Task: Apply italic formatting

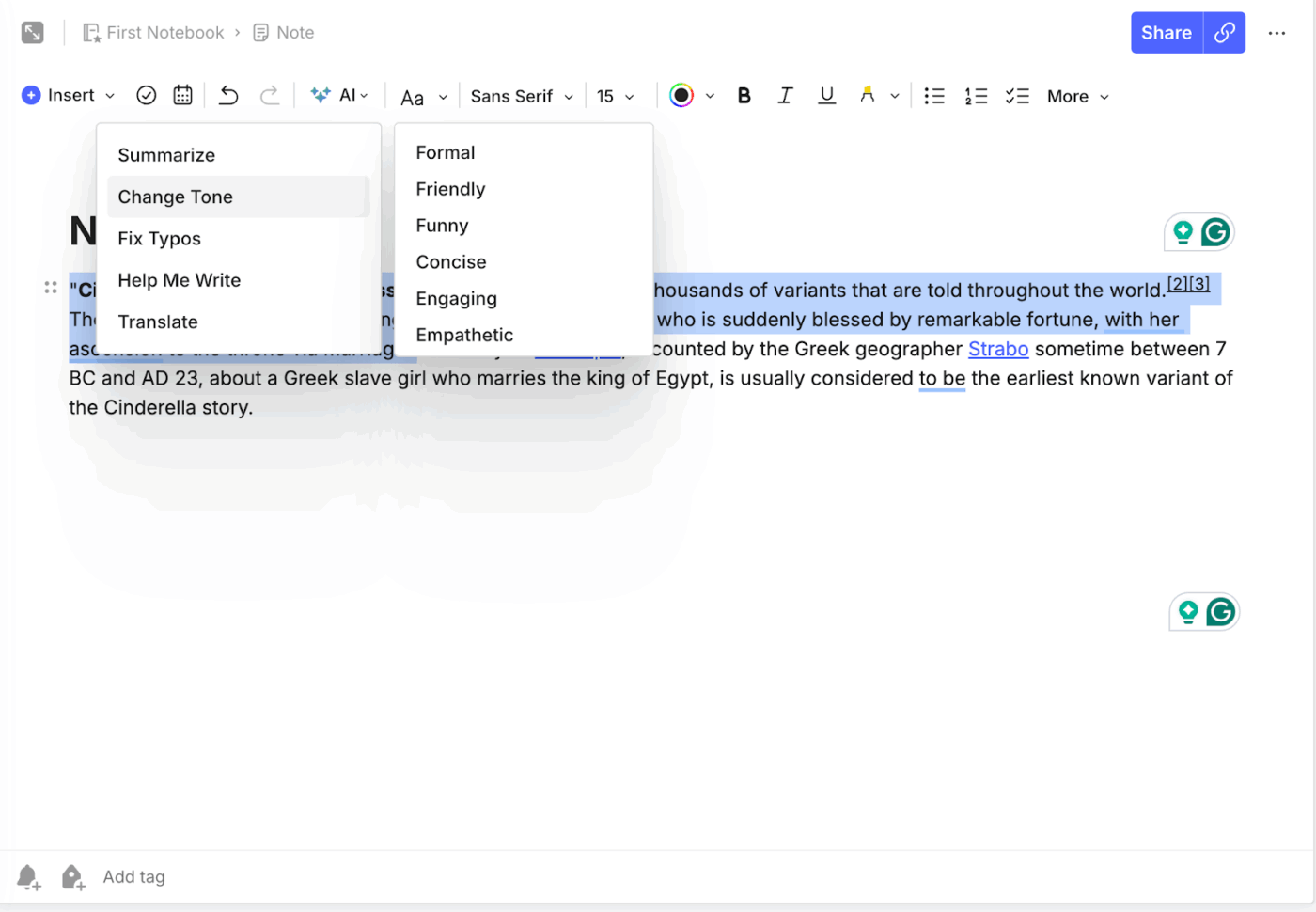Action: pos(785,95)
